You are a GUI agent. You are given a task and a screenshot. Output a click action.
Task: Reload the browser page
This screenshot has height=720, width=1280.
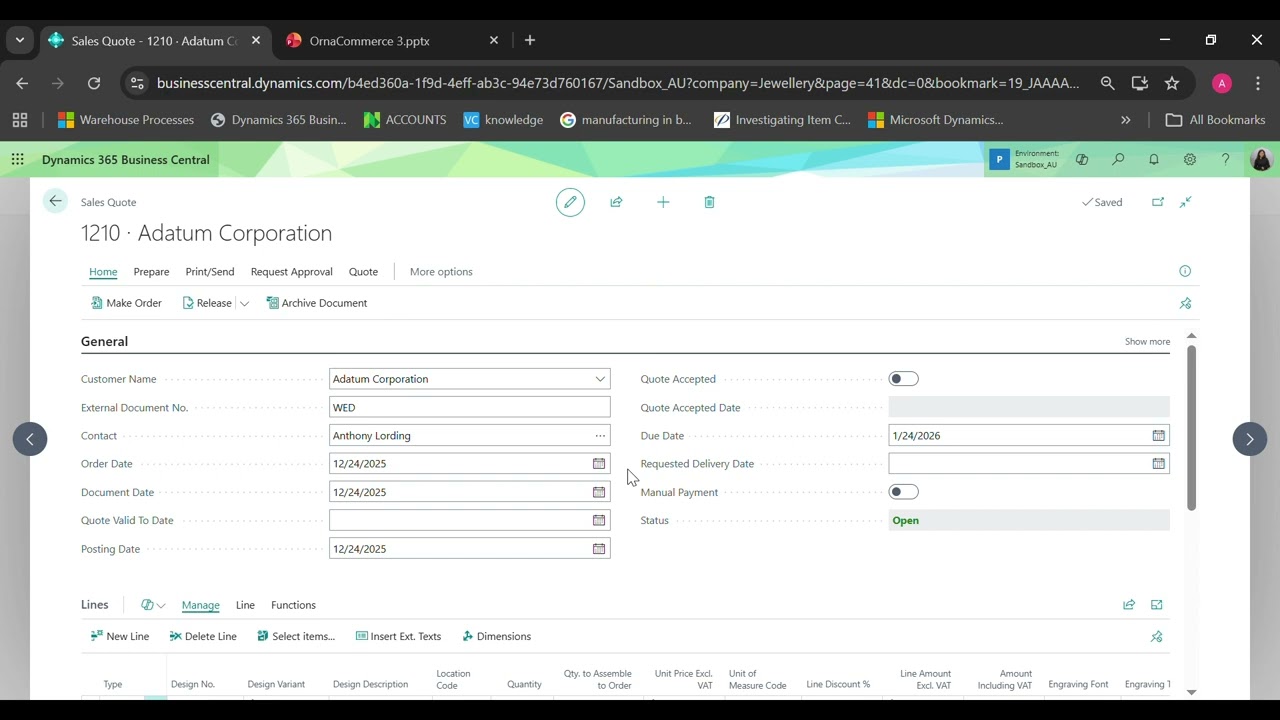pyautogui.click(x=94, y=84)
